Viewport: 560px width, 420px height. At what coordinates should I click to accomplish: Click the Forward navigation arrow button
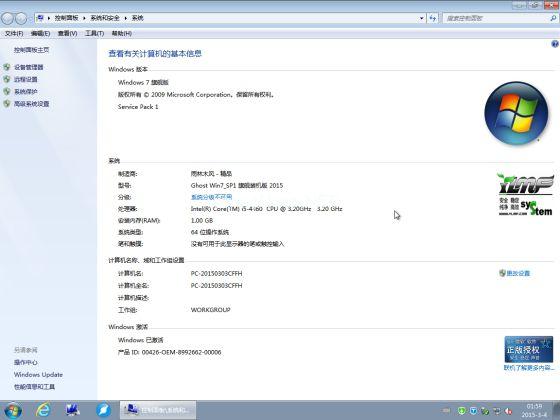21,18
